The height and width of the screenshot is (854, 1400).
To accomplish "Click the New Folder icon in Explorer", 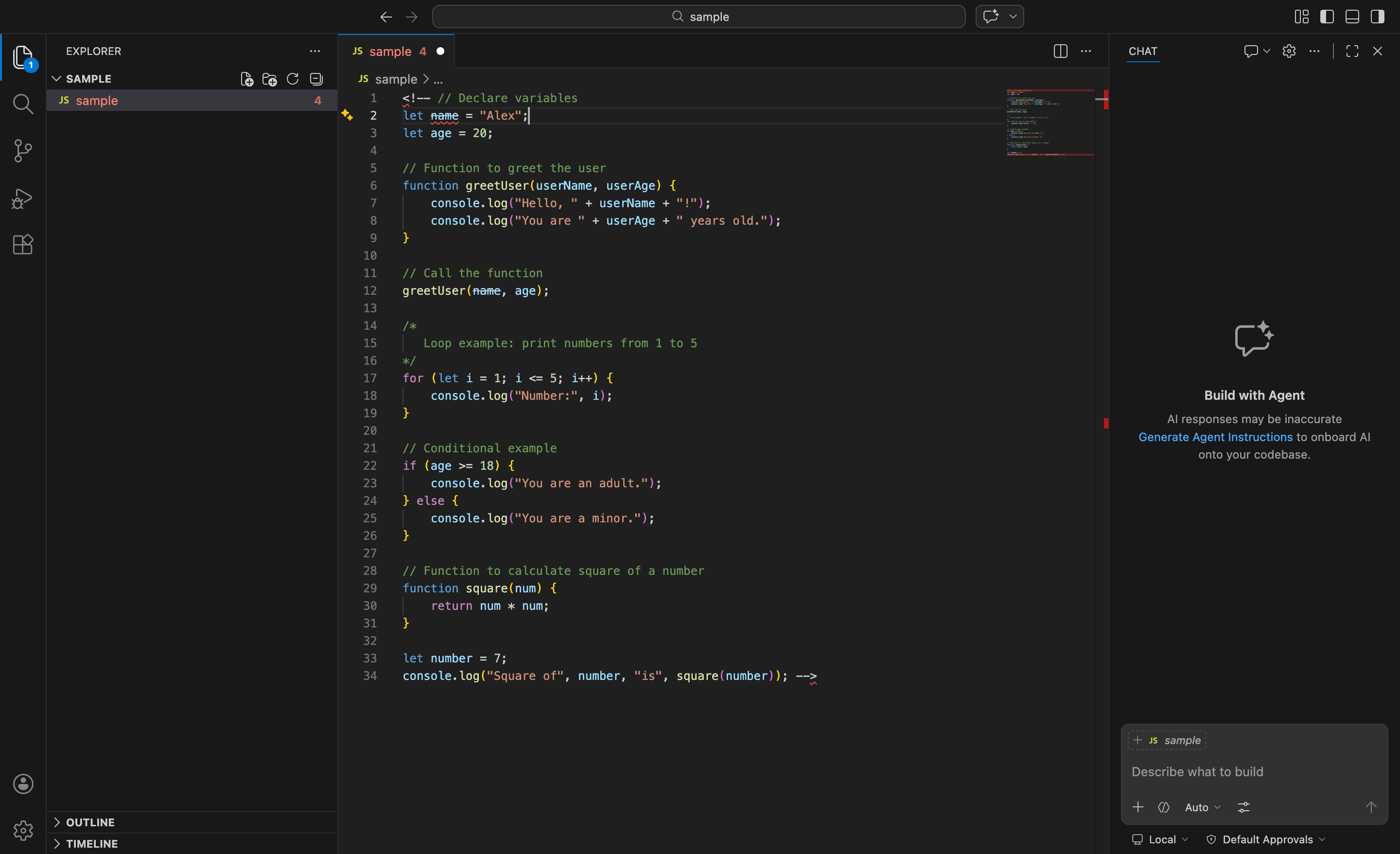I will click(x=269, y=79).
